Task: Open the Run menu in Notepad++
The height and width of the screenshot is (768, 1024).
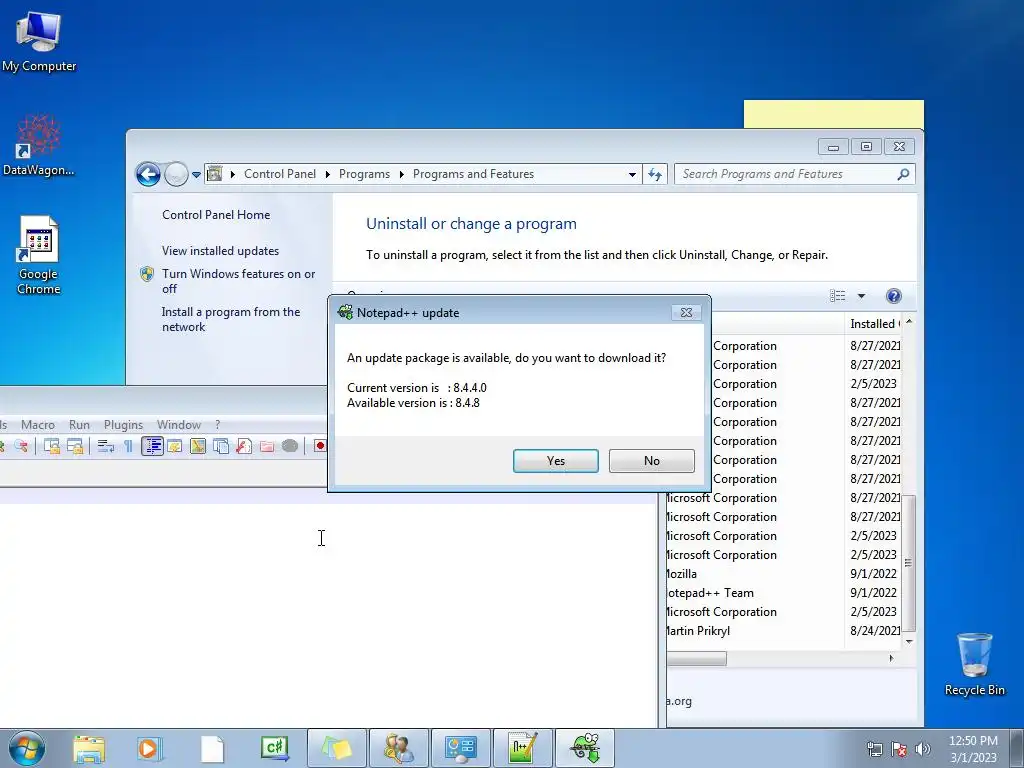Action: click(79, 424)
